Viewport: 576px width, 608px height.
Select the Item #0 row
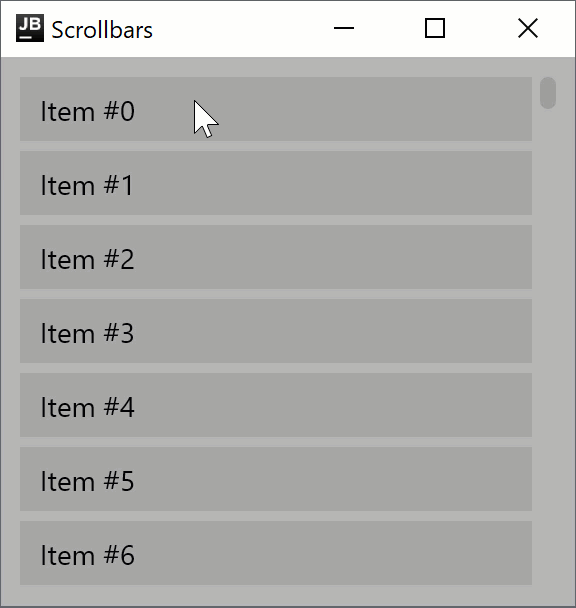click(276, 109)
